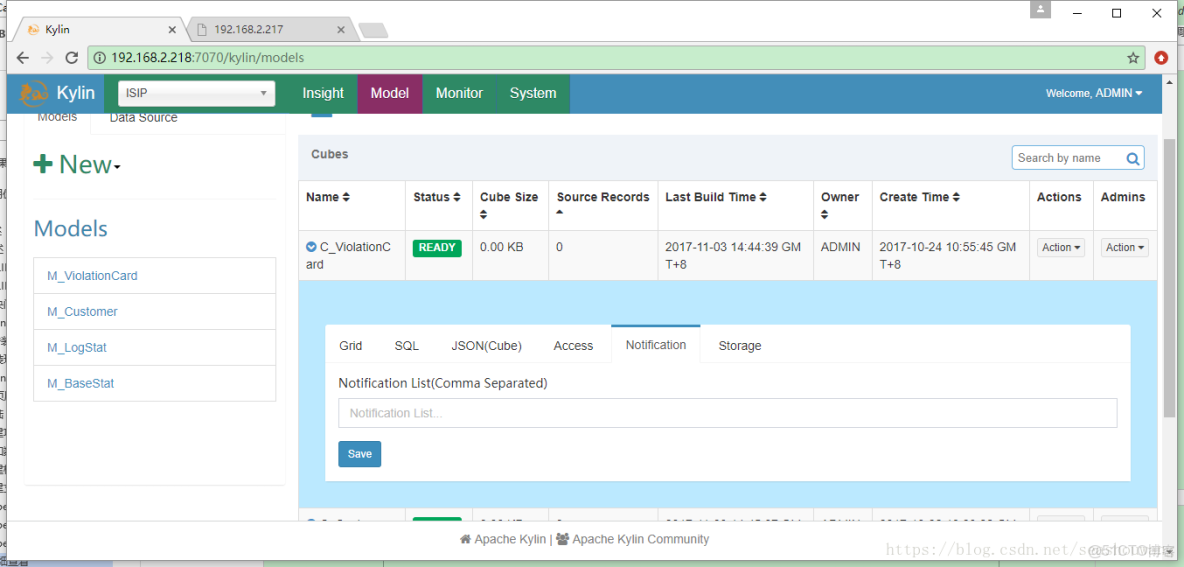
Task: Open Admins Action dropdown for C_ViolationCard
Action: [1125, 248]
